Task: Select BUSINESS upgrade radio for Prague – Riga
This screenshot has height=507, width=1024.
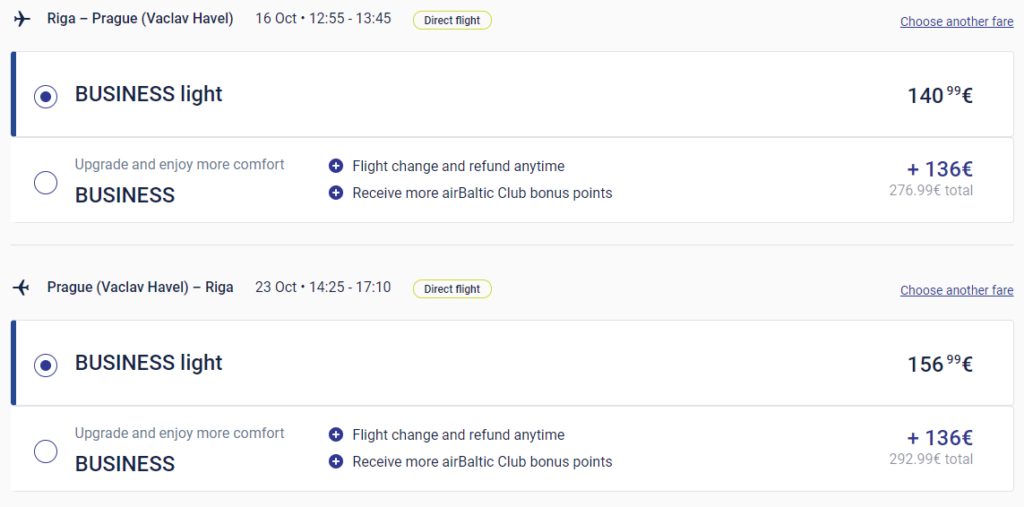Action: point(45,452)
